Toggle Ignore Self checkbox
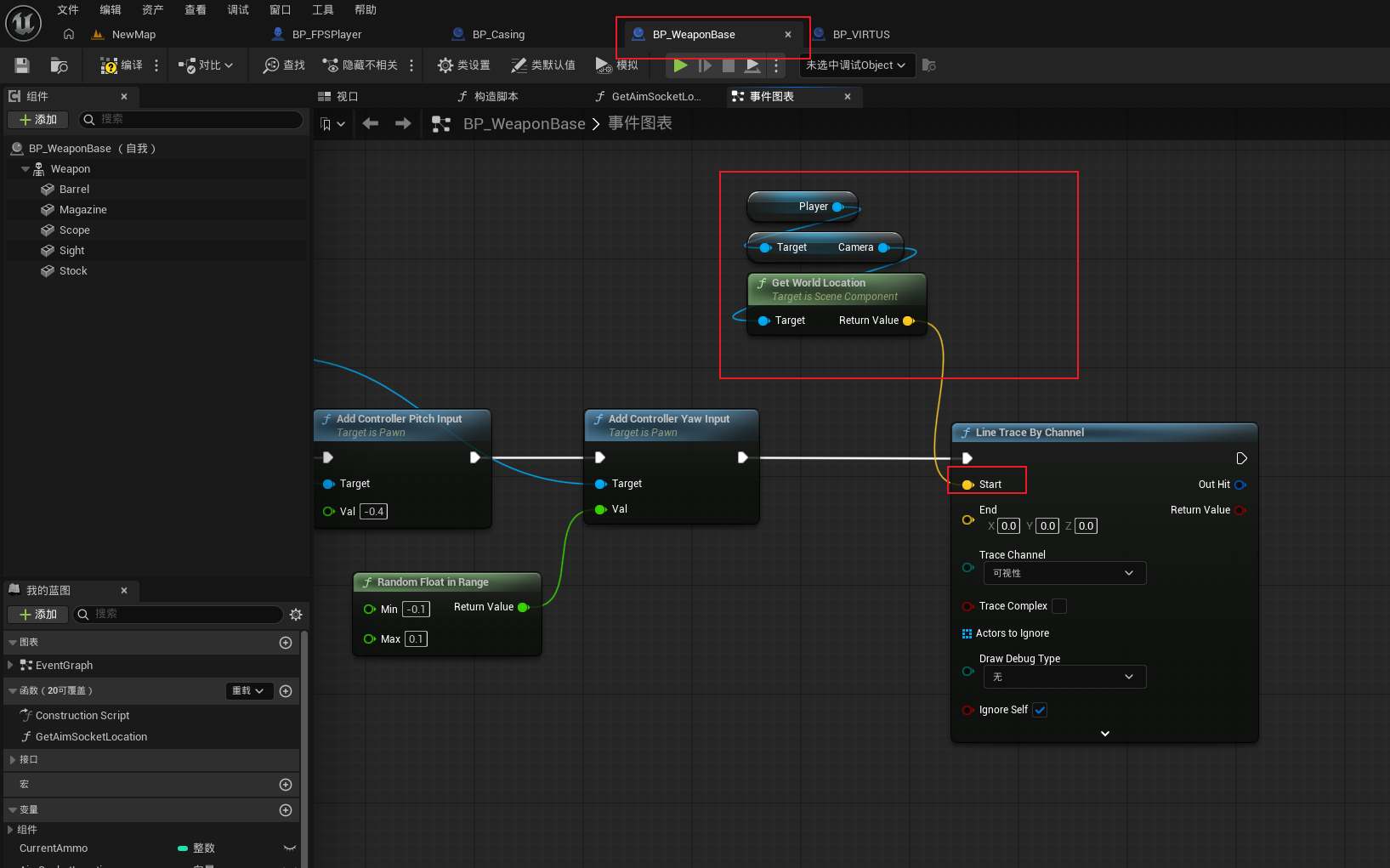This screenshot has height=868, width=1390. pos(1040,710)
